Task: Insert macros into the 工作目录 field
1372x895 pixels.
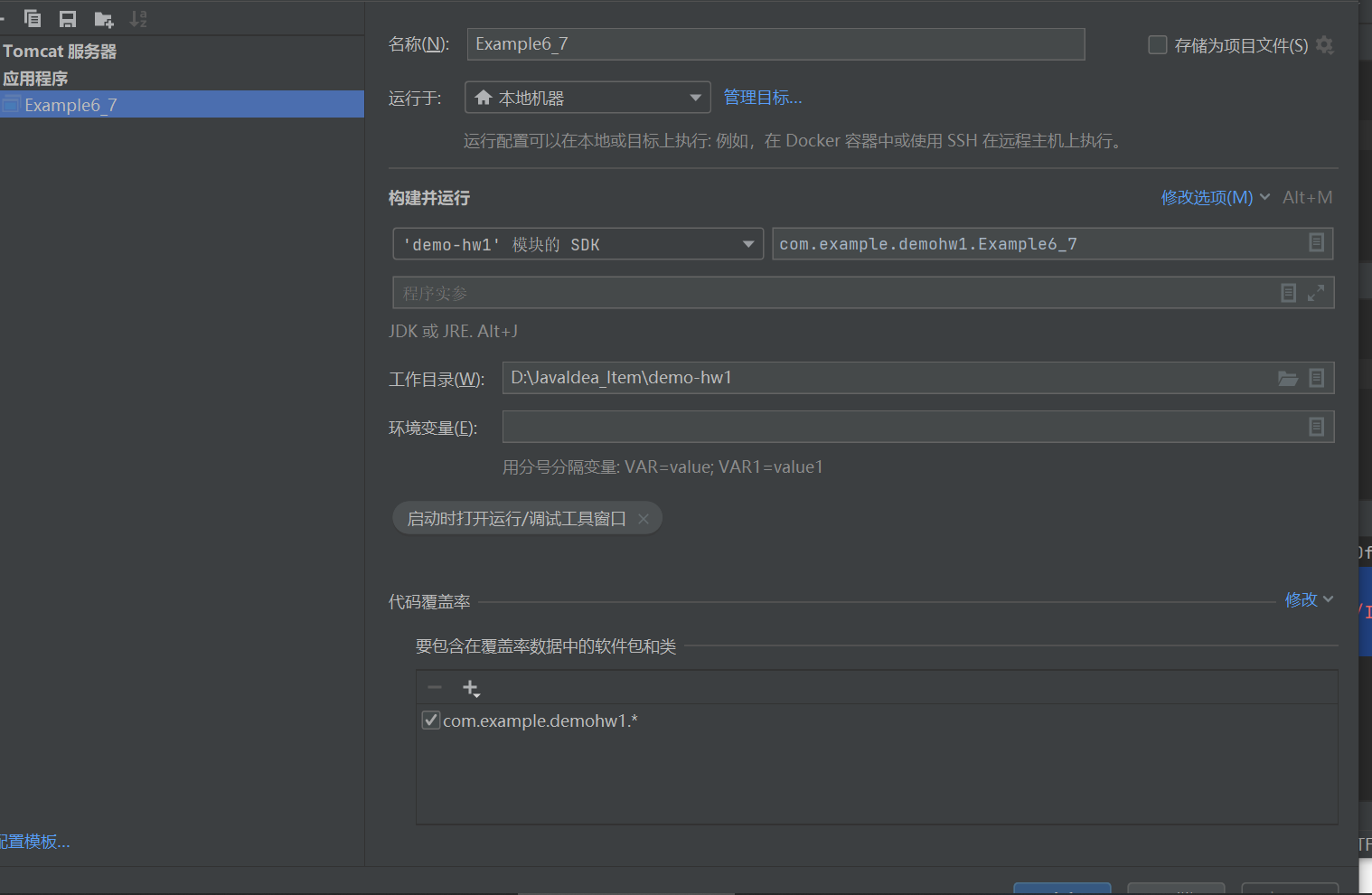Action: 1316,378
